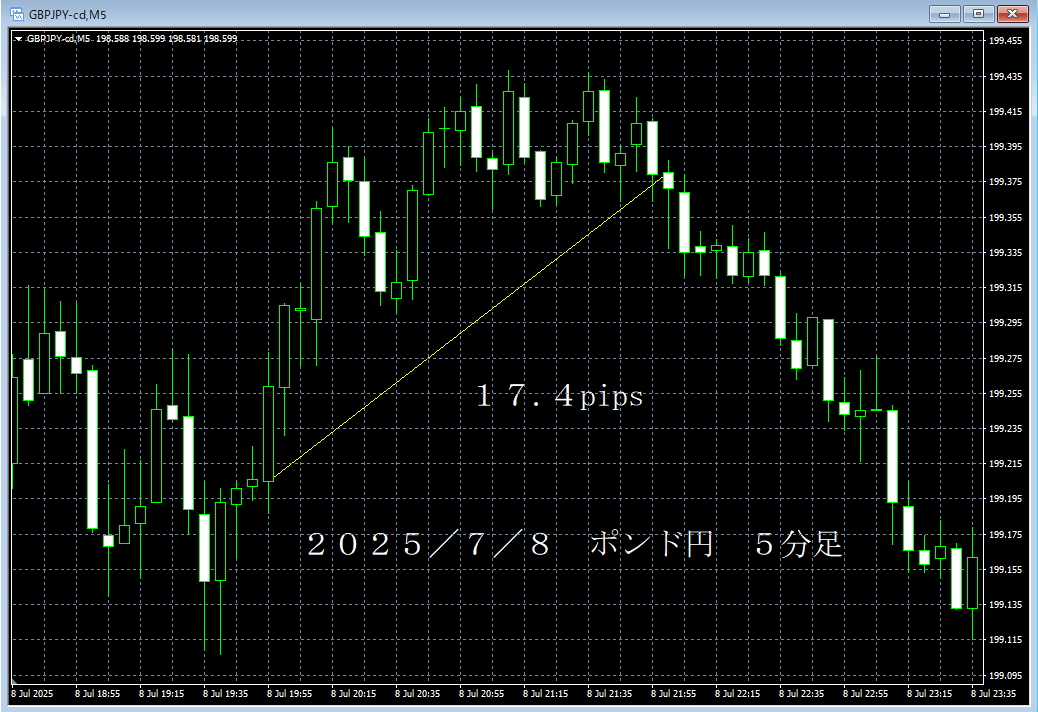Click the chart window icon in title bar

point(17,14)
